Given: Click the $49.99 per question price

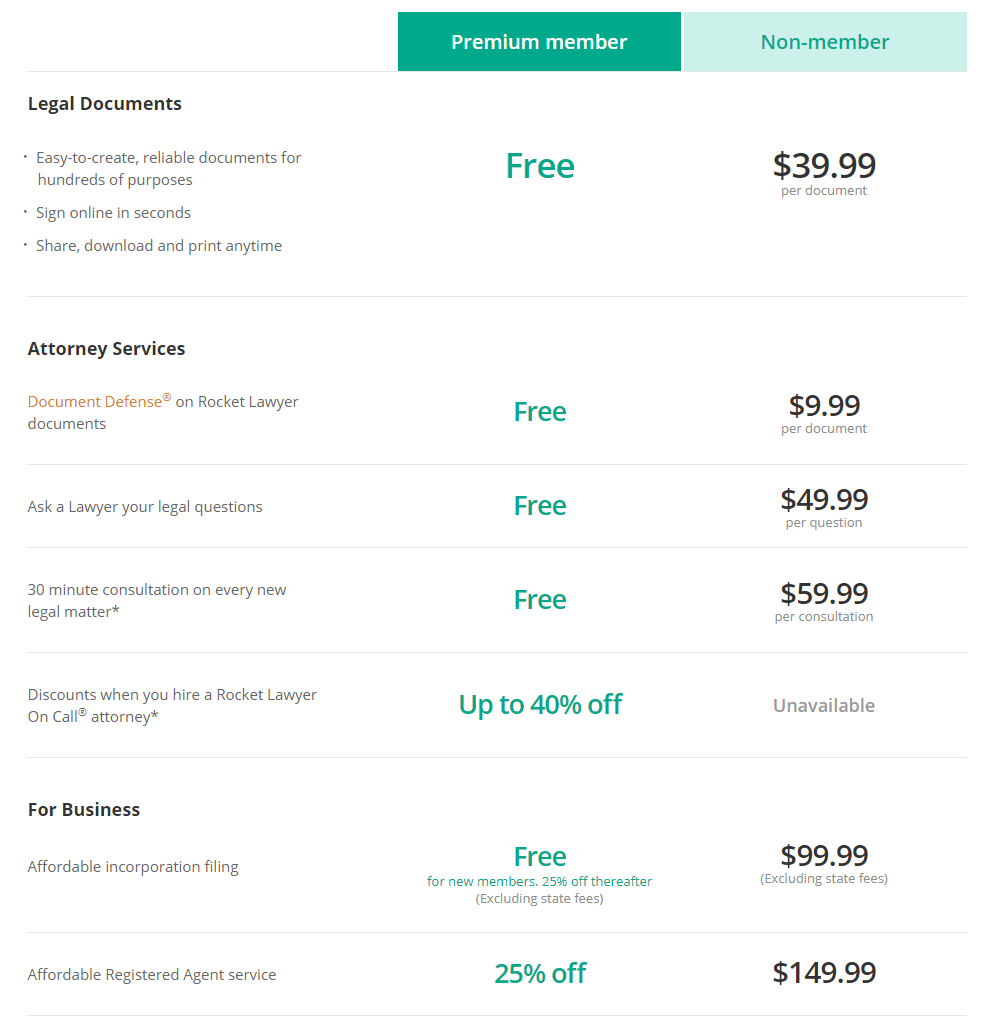Looking at the screenshot, I should [824, 507].
